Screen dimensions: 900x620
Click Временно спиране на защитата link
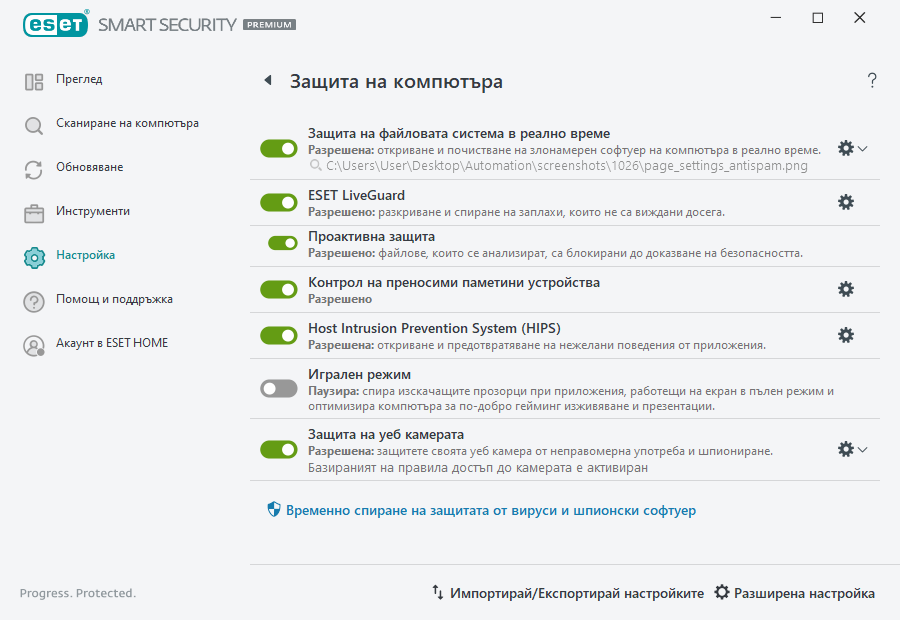(x=485, y=511)
